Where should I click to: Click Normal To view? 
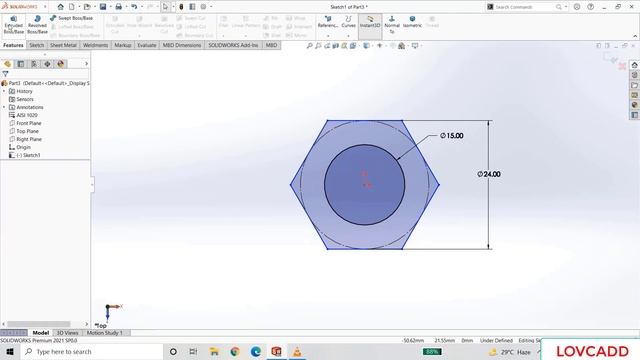pos(392,25)
